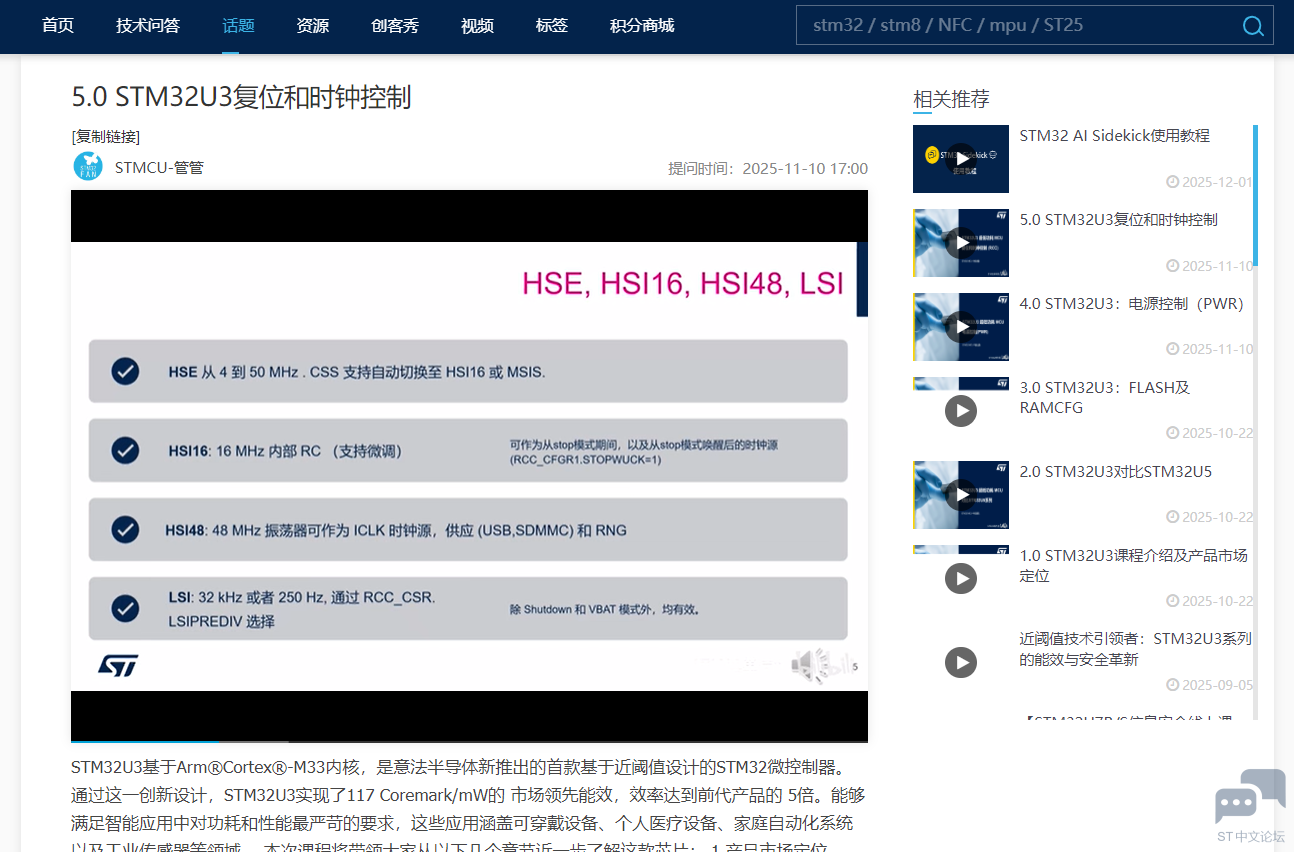Click the HSE checkmark row in slide
The height and width of the screenshot is (852, 1294).
[x=468, y=371]
